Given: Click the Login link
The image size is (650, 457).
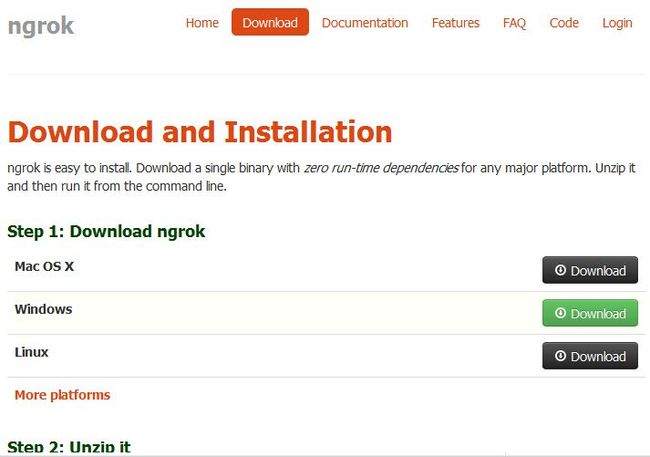Looking at the screenshot, I should click(x=617, y=22).
